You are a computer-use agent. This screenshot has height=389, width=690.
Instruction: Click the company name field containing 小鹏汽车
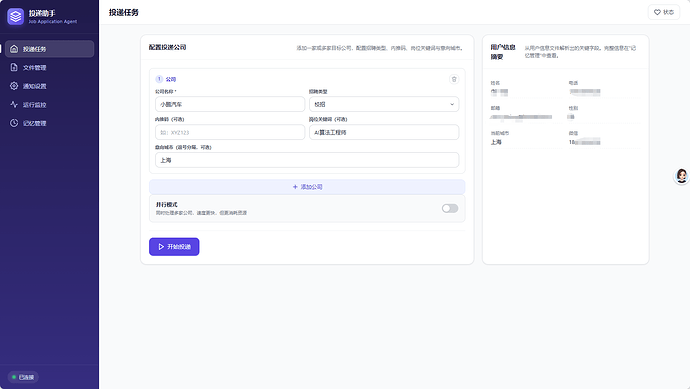click(230, 104)
